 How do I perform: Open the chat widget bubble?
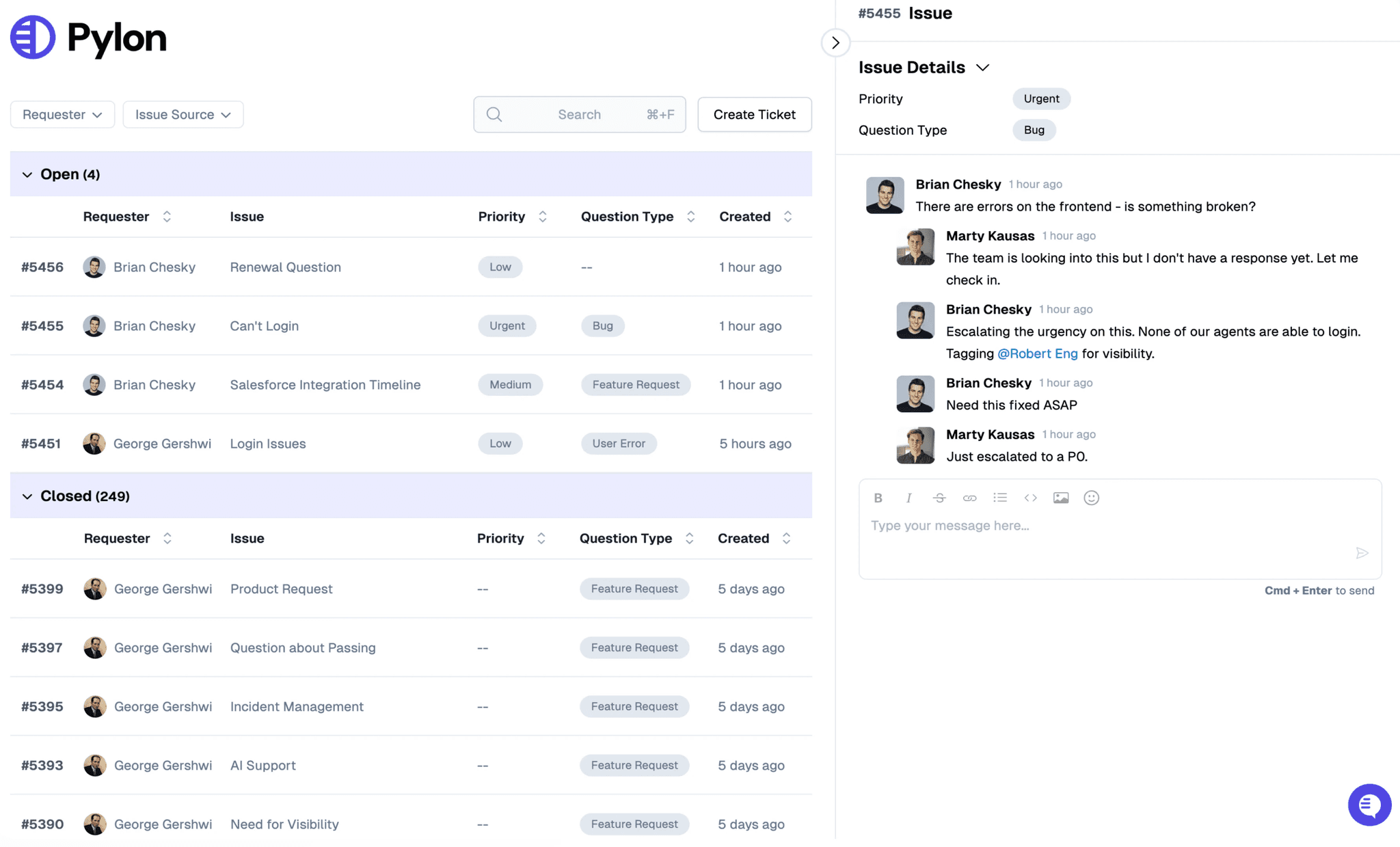[x=1369, y=805]
